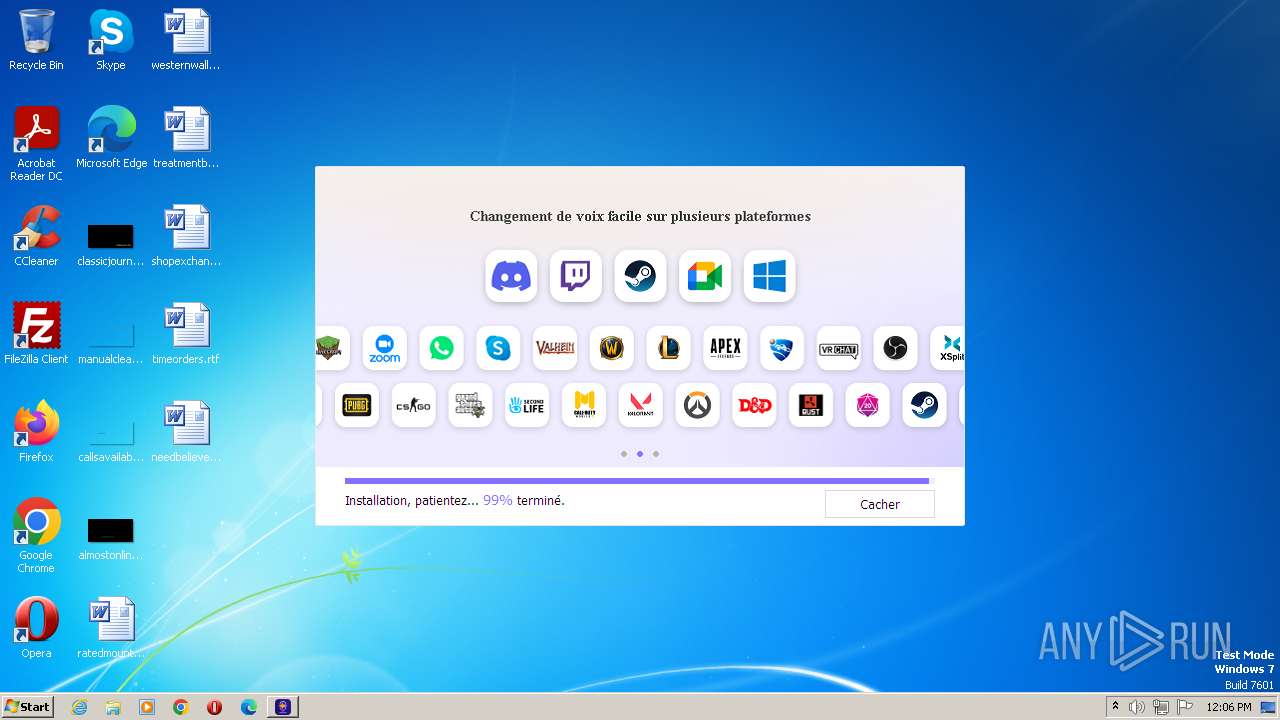
Task: Click the XSplit icon
Action: pyautogui.click(x=949, y=348)
